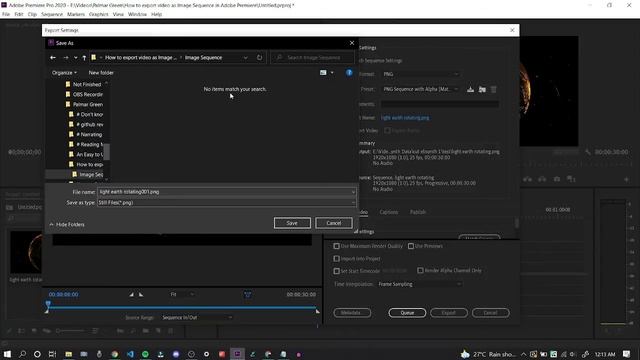This screenshot has width=640, height=360.
Task: Click the Metadata button
Action: coord(352,313)
